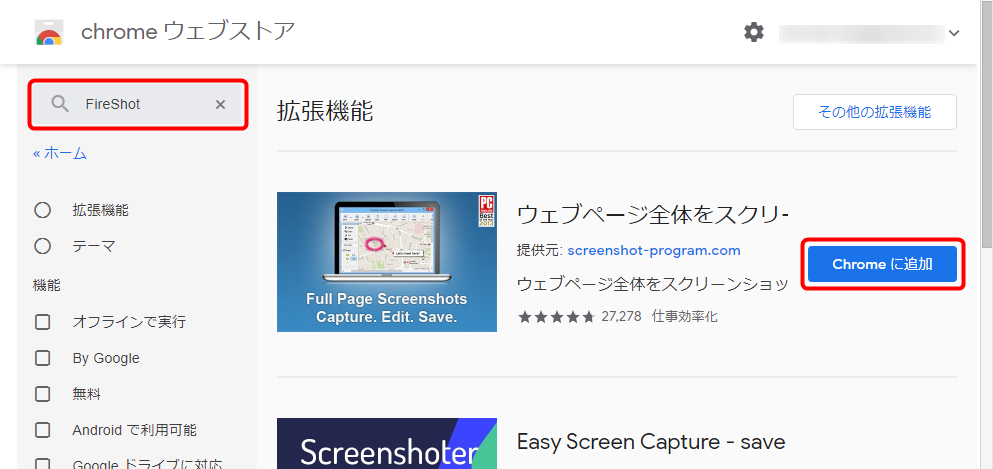Screen dimensions: 993x469
Task: Select the 拡張機能 radio button
Action: (x=42, y=210)
